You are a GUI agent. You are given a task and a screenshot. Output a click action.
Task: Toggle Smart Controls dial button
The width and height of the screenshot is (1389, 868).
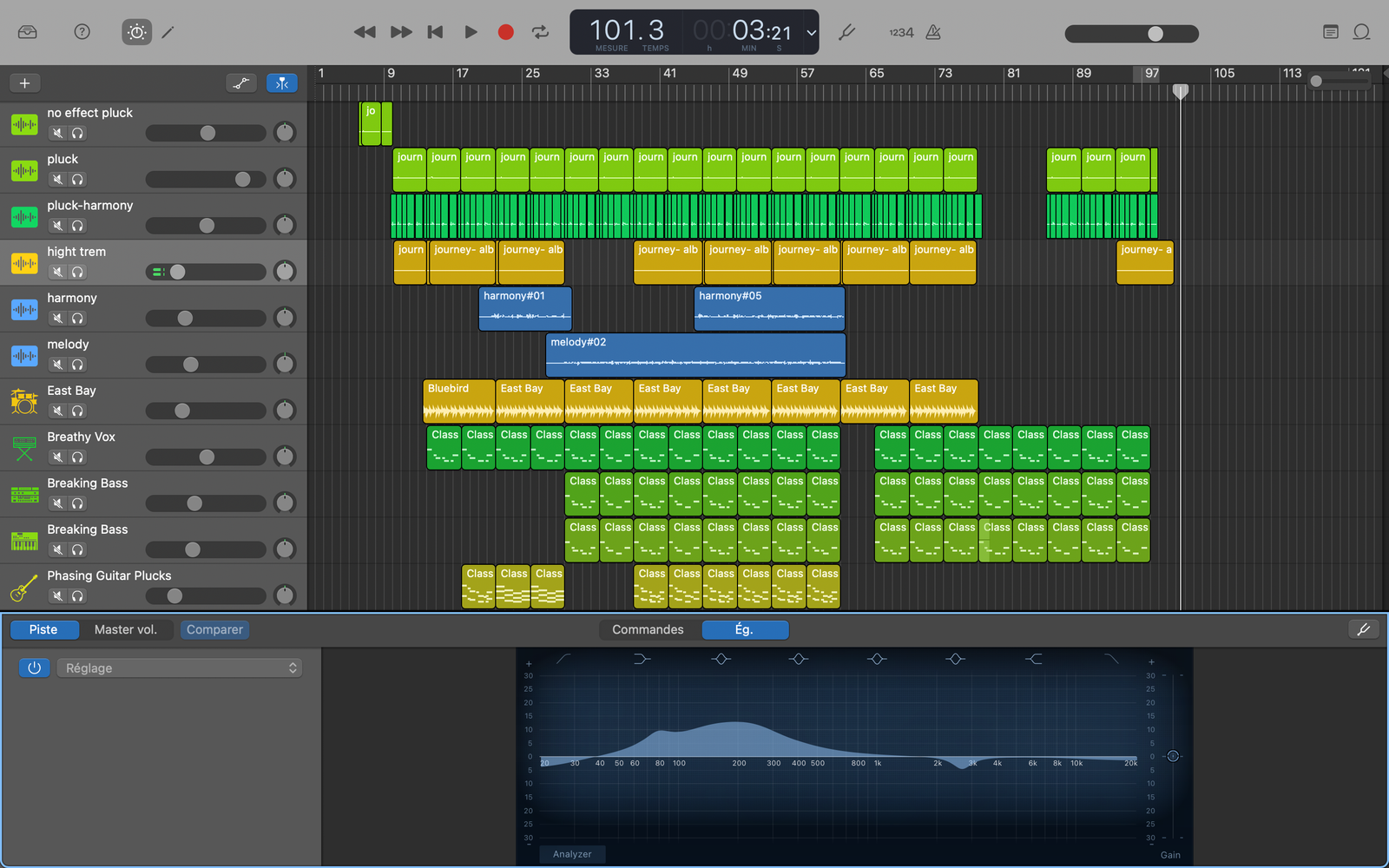point(136,32)
